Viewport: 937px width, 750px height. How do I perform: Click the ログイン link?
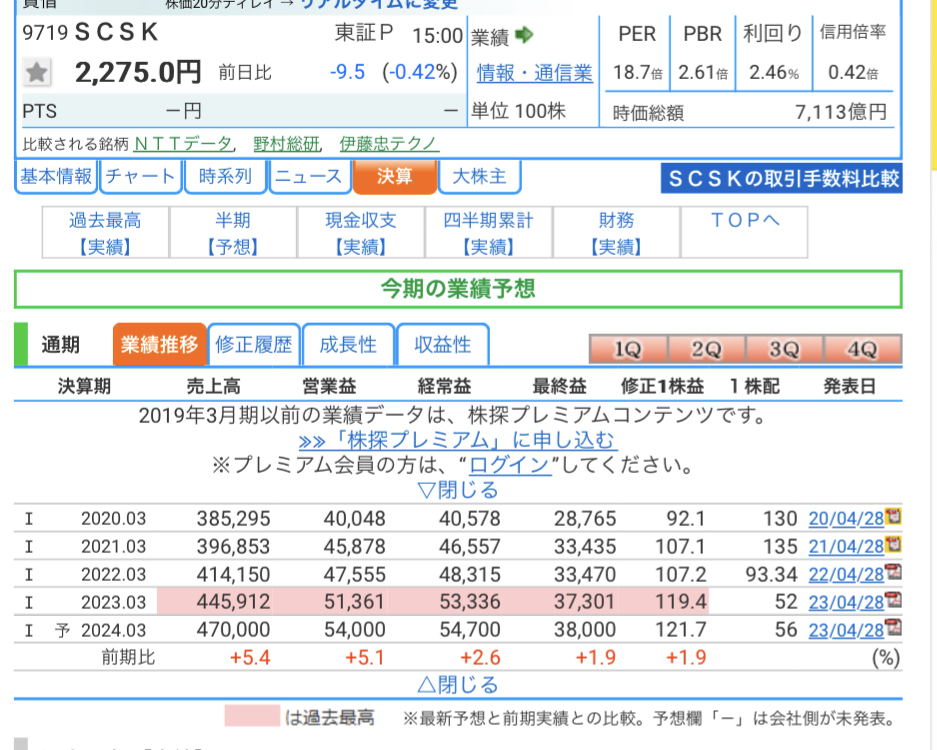[x=509, y=465]
